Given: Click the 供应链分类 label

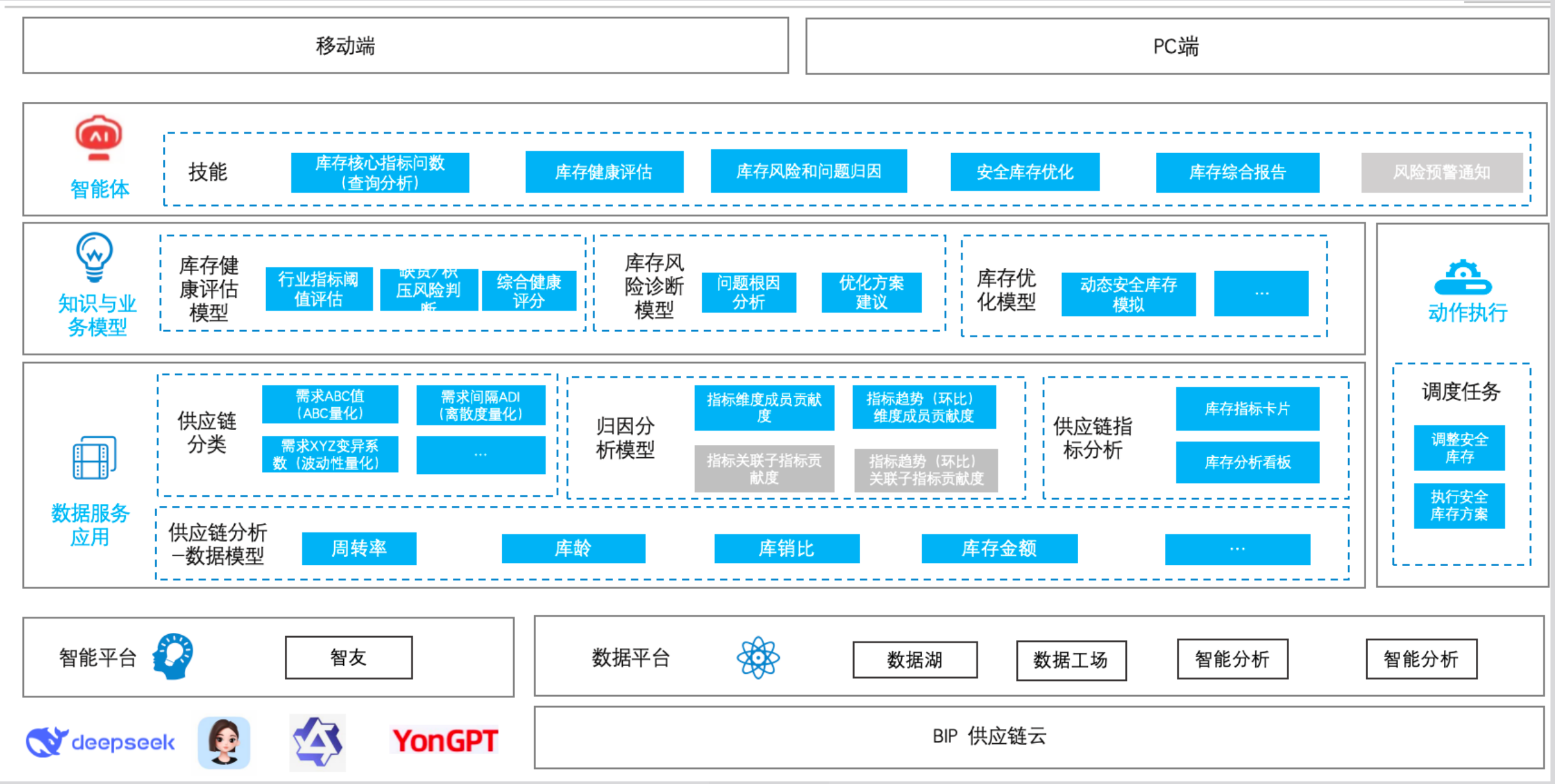Looking at the screenshot, I should tap(207, 433).
